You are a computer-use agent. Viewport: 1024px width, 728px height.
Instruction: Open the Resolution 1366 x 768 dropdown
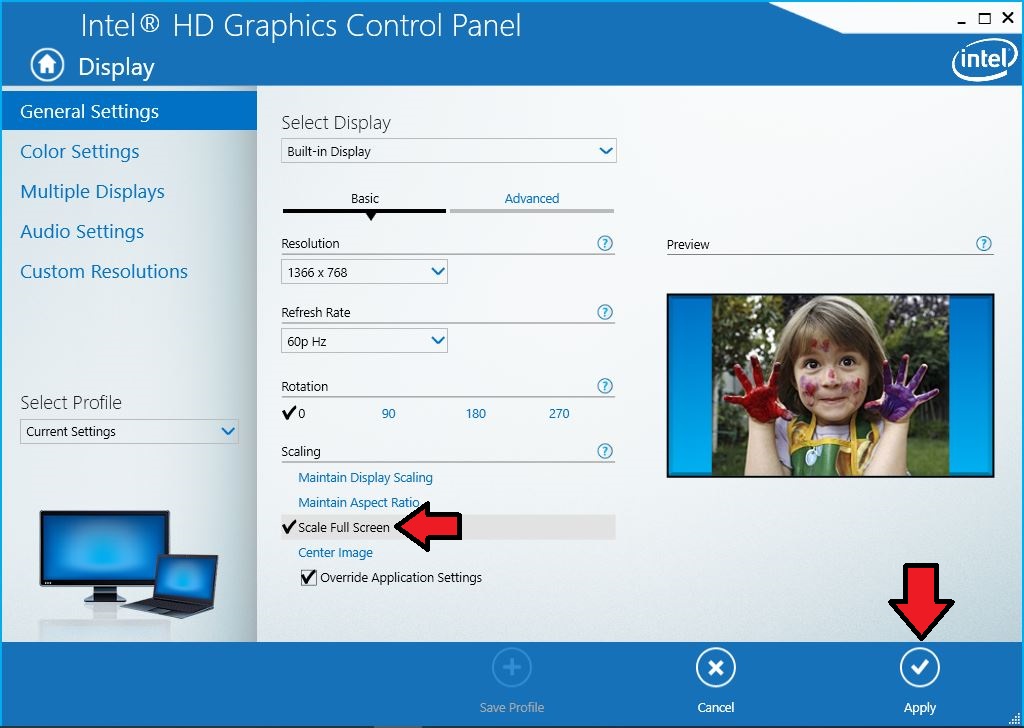364,272
